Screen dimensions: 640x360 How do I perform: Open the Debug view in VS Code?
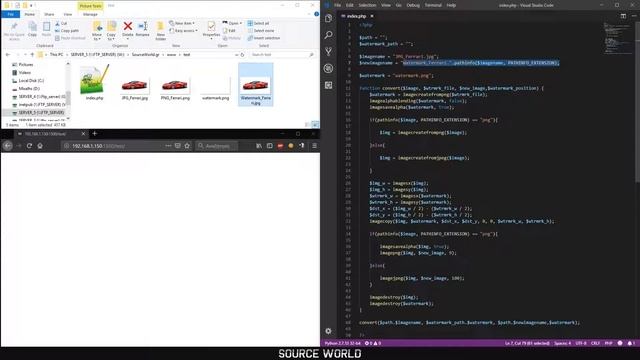329,69
